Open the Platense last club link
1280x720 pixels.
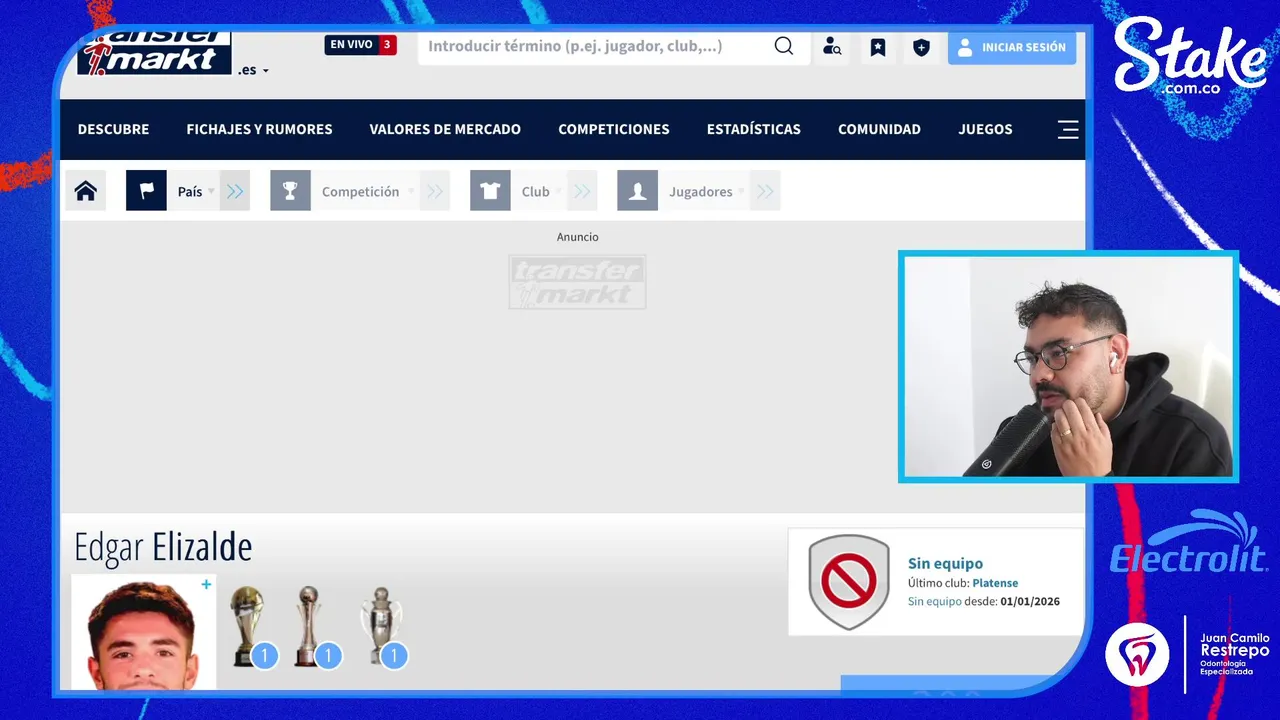tap(995, 583)
